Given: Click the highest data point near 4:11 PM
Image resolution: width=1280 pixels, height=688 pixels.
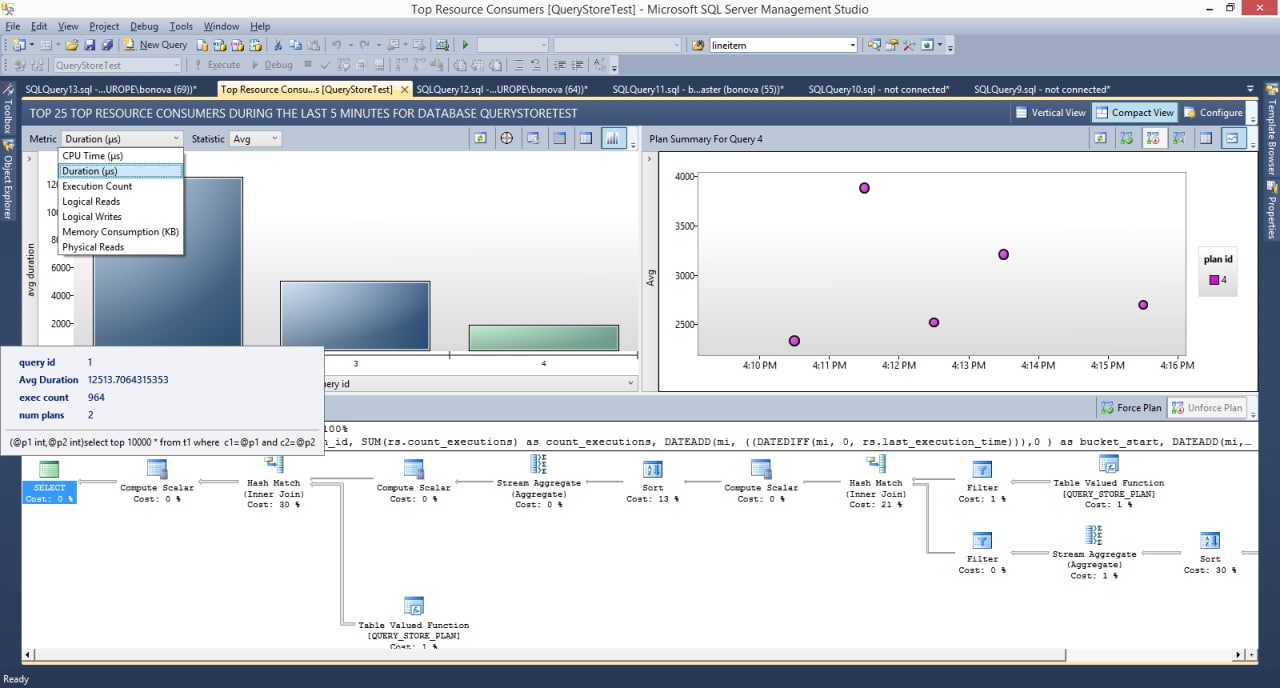Looking at the screenshot, I should coord(864,188).
